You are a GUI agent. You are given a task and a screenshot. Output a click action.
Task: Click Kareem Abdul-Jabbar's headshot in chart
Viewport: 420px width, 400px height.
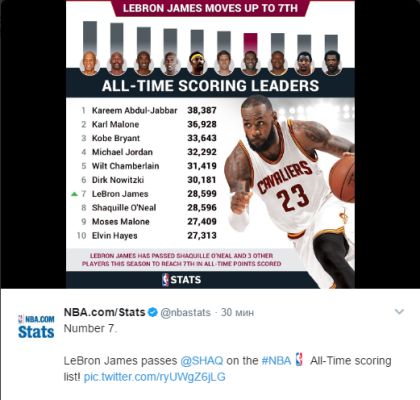point(90,63)
